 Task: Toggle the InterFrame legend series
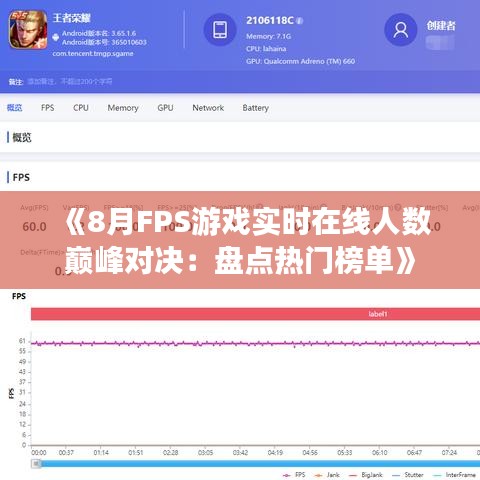[454, 475]
